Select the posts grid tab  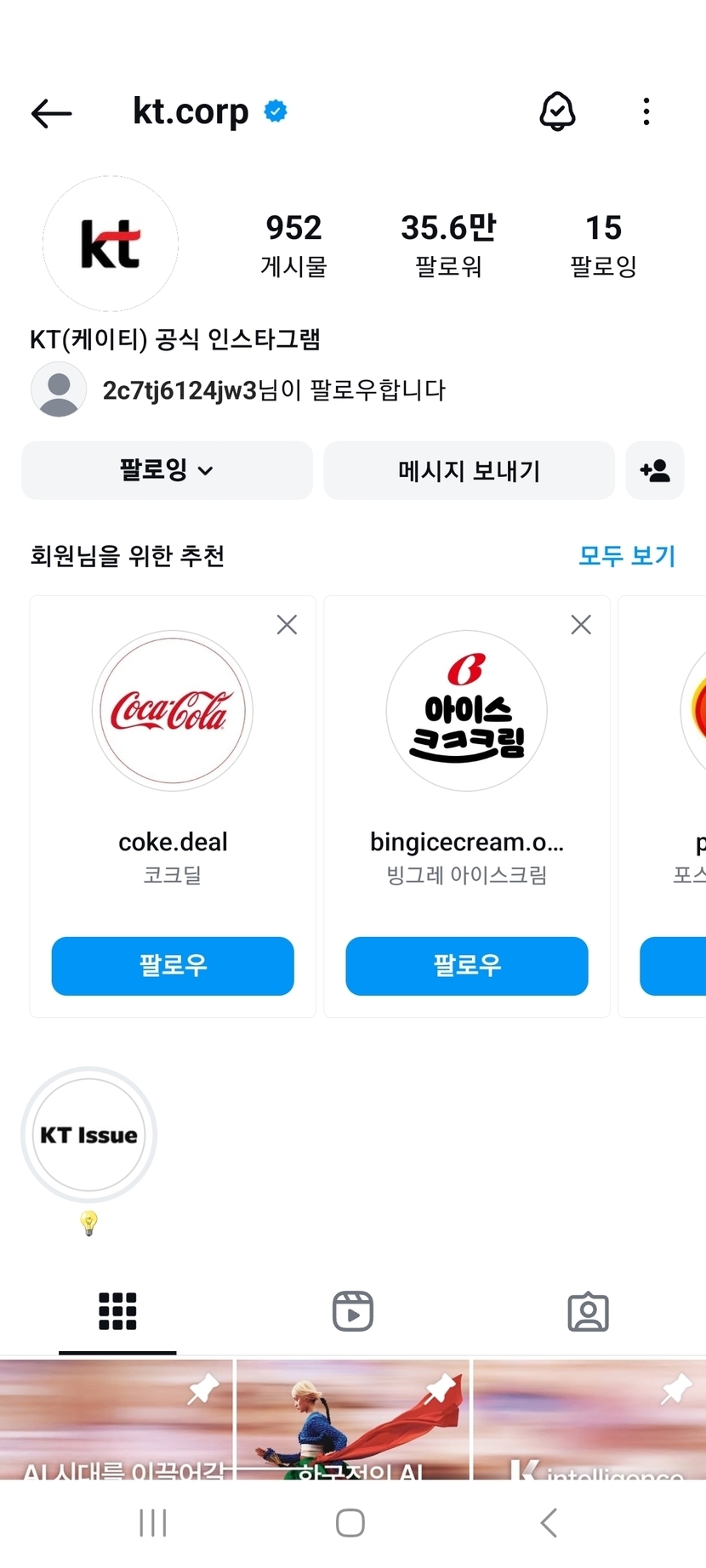117,1311
